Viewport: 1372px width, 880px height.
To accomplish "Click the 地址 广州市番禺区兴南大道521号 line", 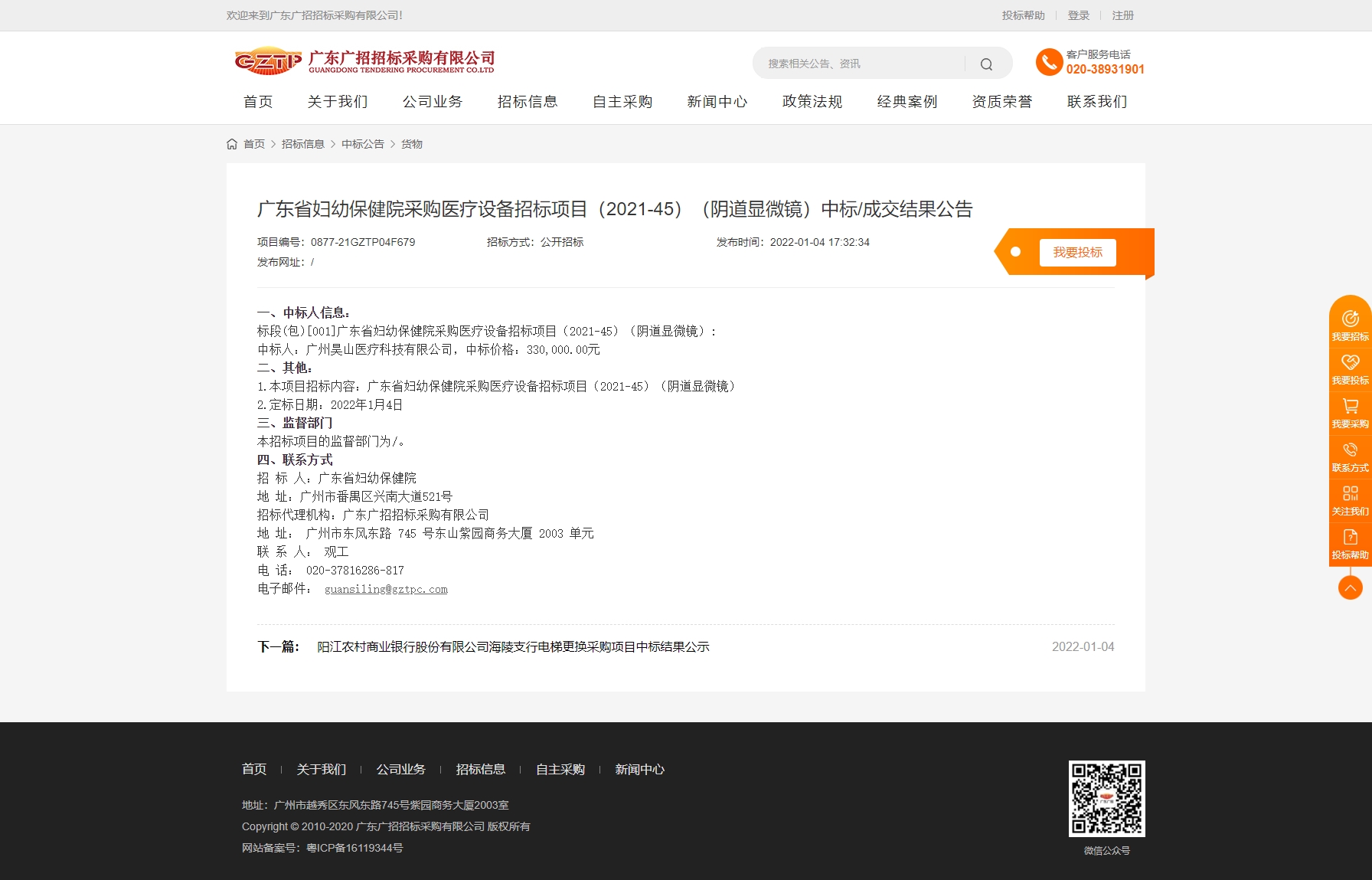I will click(355, 497).
